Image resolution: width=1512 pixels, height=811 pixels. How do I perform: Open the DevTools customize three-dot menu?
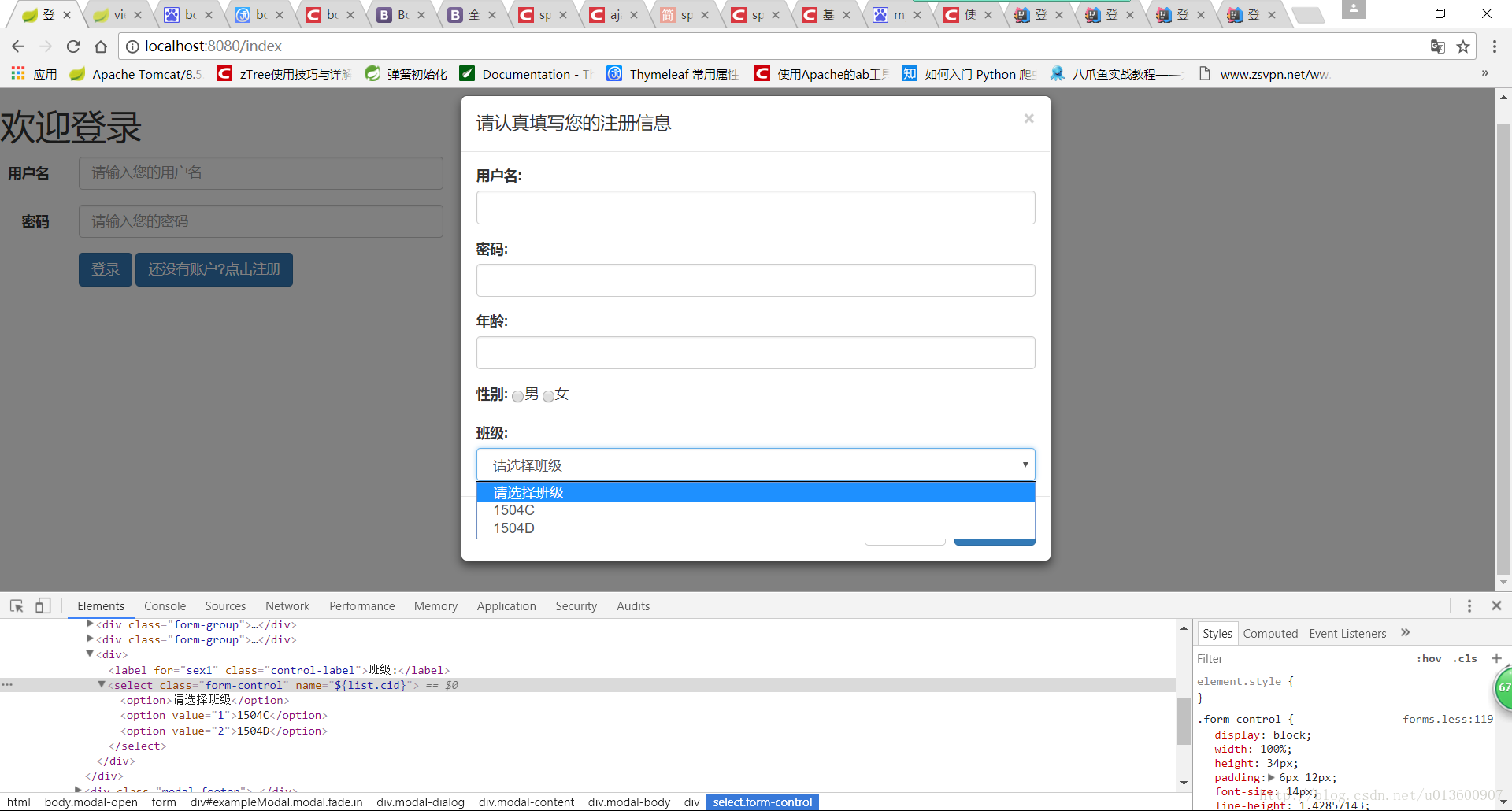[1469, 605]
